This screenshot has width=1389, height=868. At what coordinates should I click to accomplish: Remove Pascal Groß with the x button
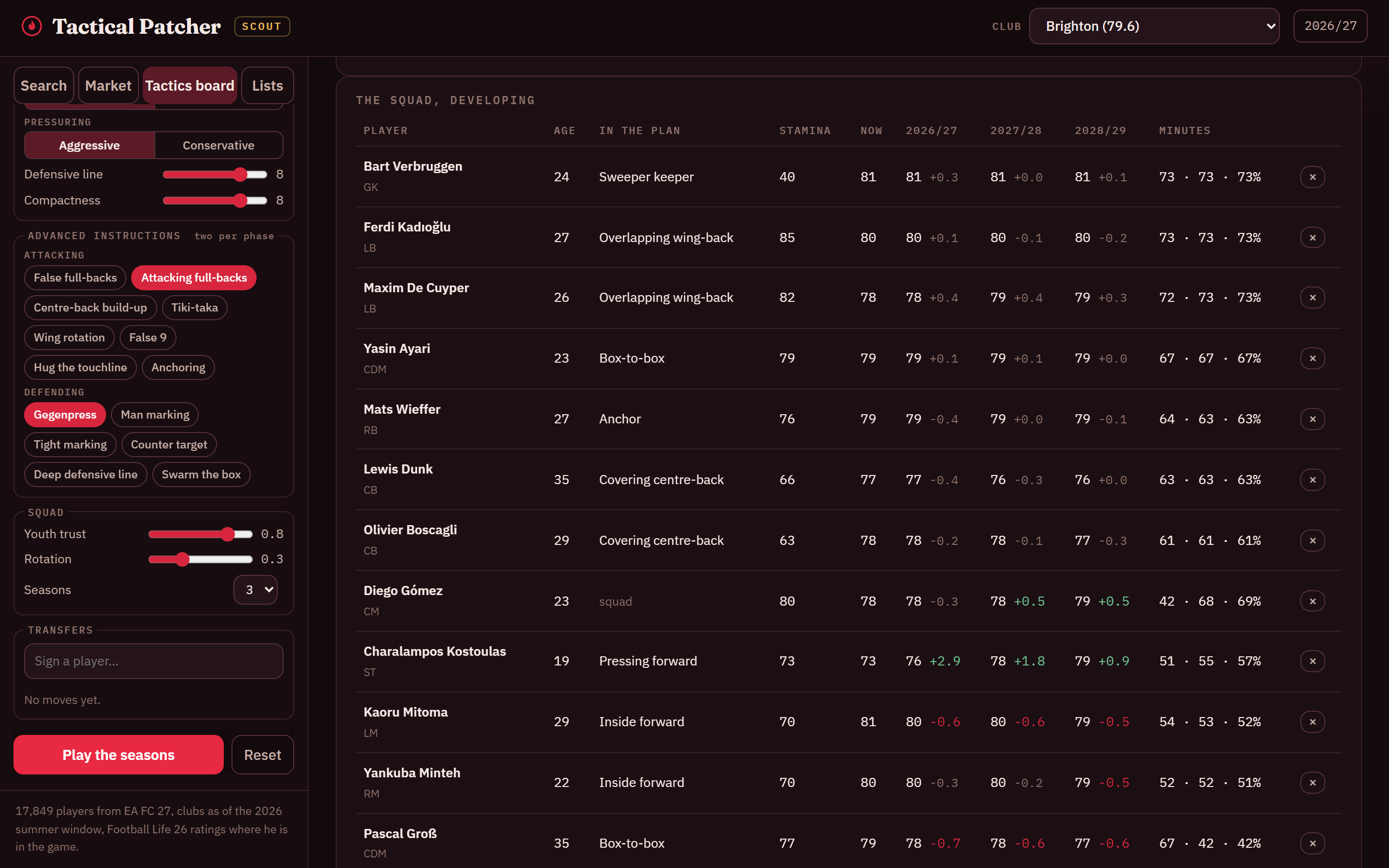tap(1312, 843)
